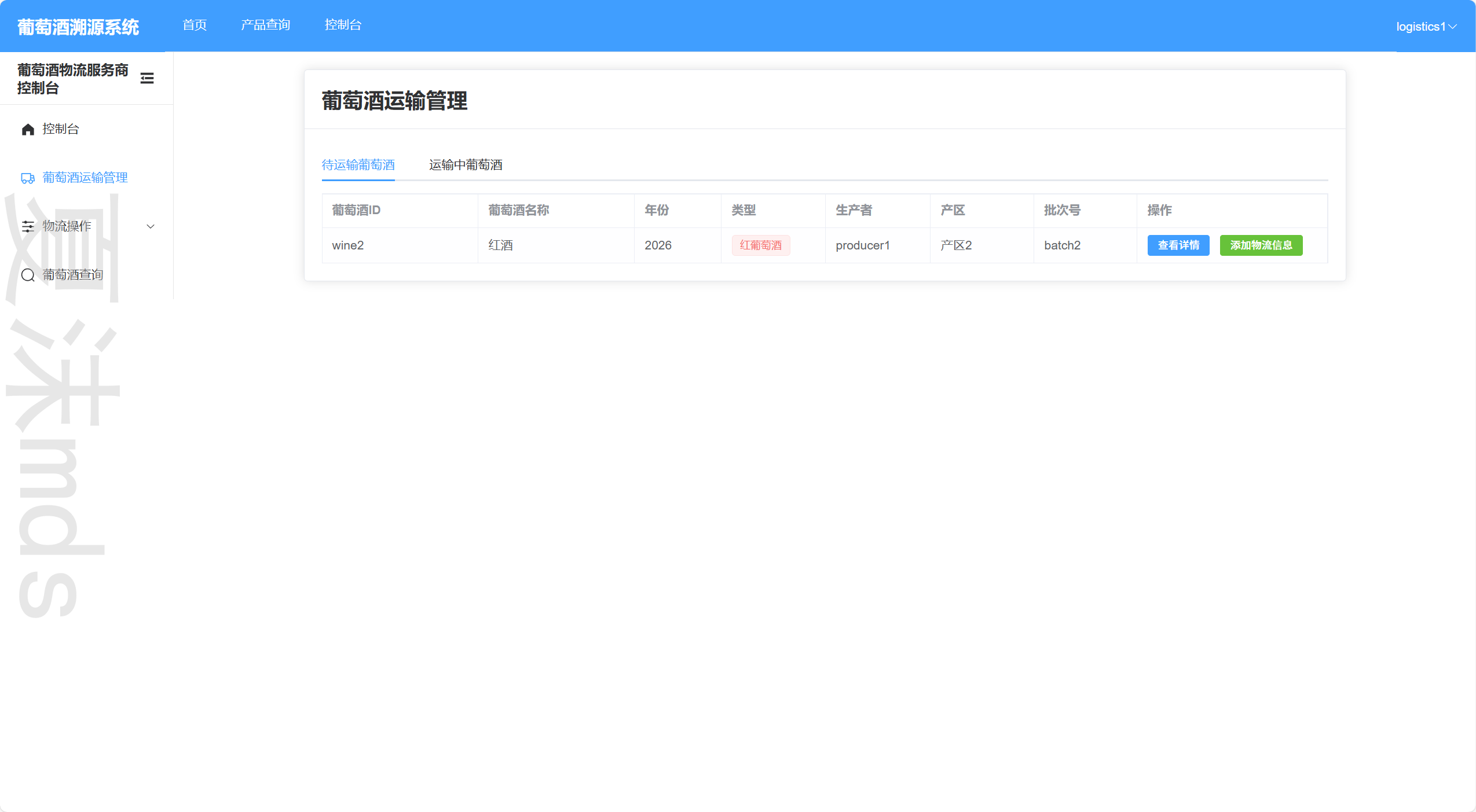Viewport: 1476px width, 812px height.
Task: Select the 待运输葡萄酒 tab
Action: 358,165
